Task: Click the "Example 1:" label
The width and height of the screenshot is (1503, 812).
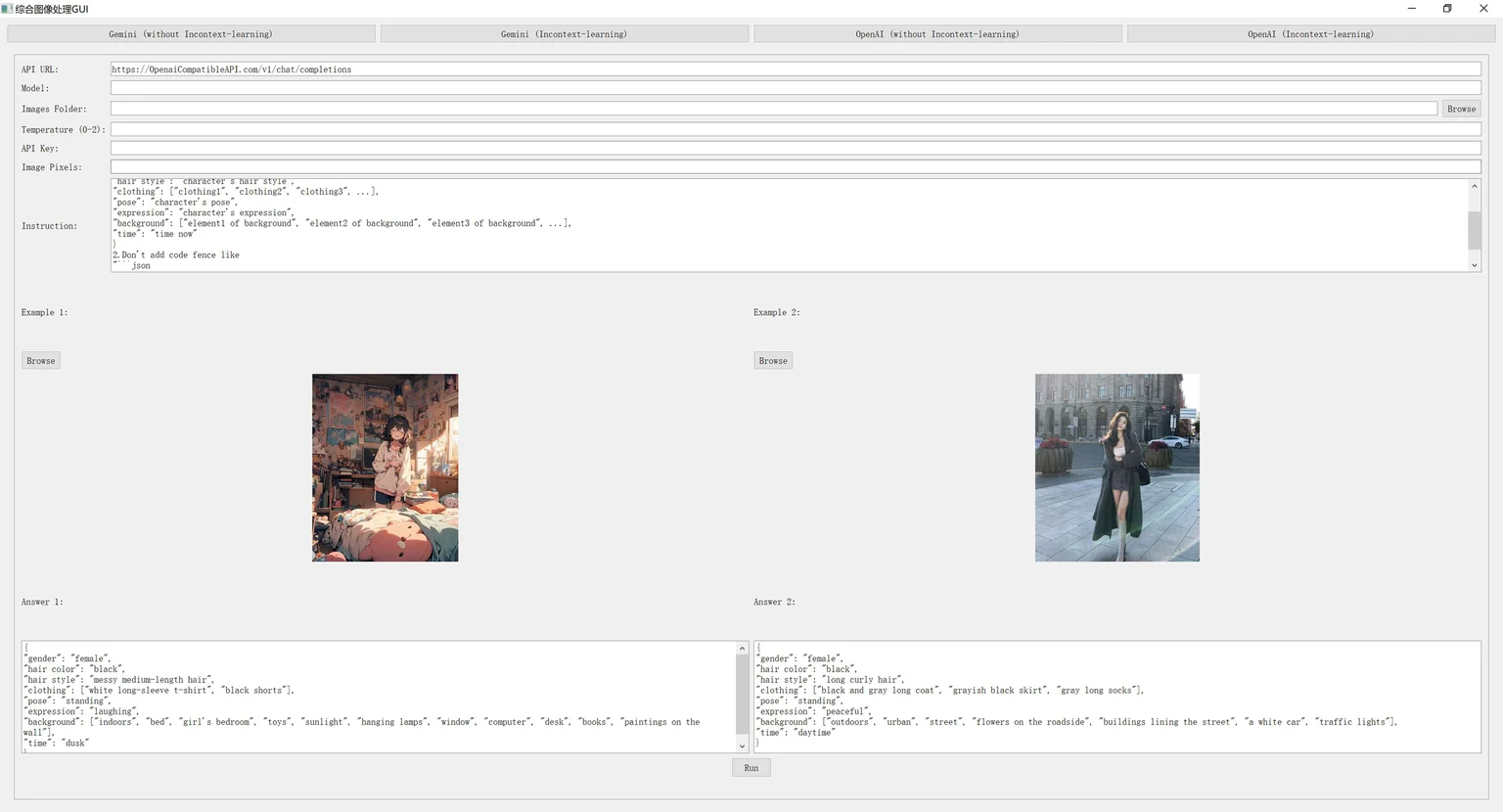Action: pos(45,312)
